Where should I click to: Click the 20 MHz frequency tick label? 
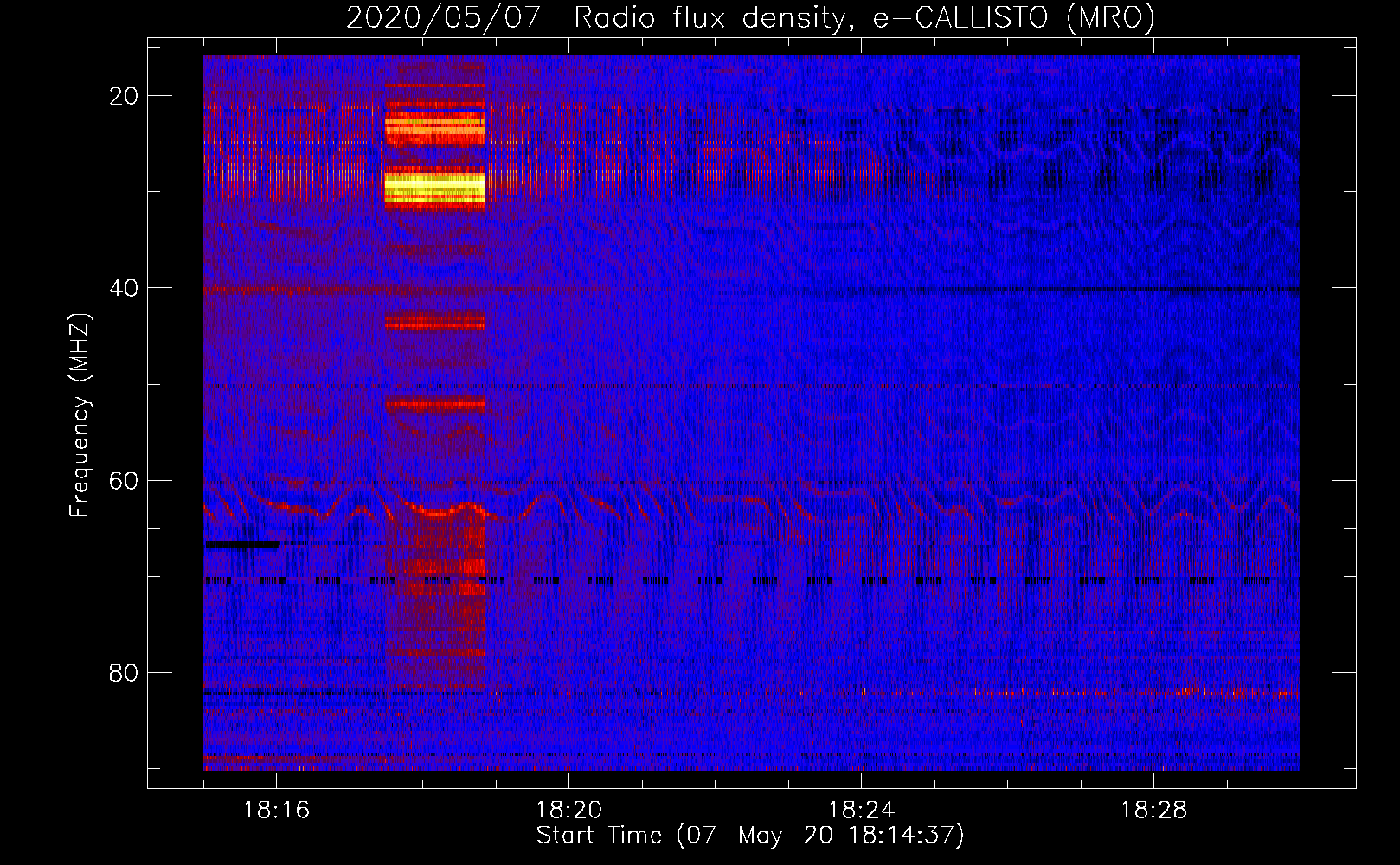click(124, 96)
